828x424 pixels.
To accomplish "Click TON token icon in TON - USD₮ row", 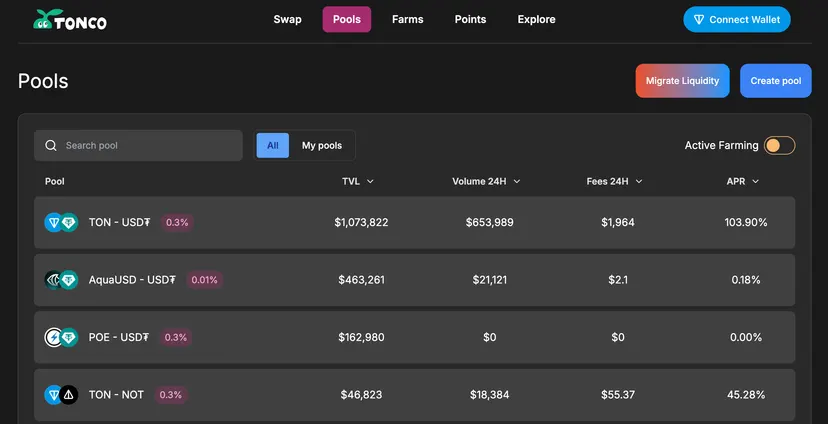I will (x=53, y=222).
